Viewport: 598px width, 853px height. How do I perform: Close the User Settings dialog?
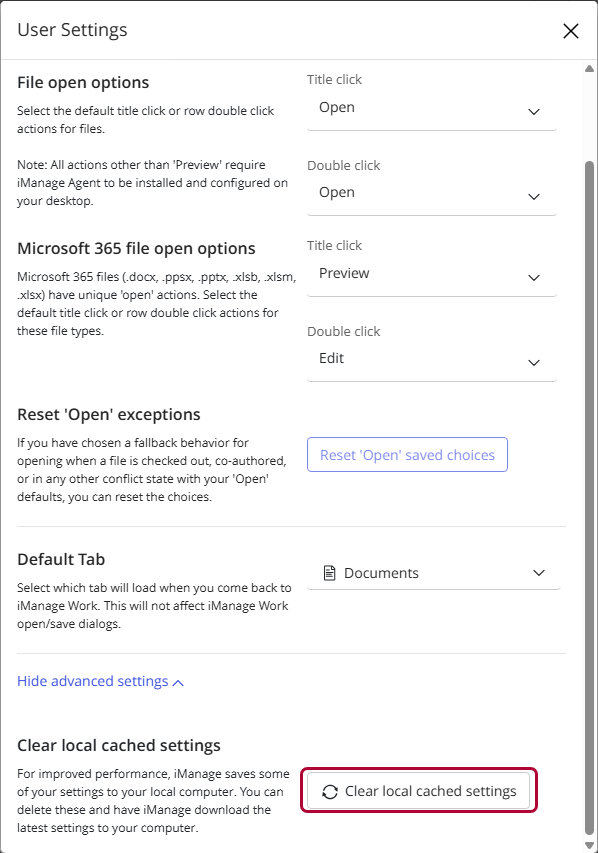tap(570, 31)
